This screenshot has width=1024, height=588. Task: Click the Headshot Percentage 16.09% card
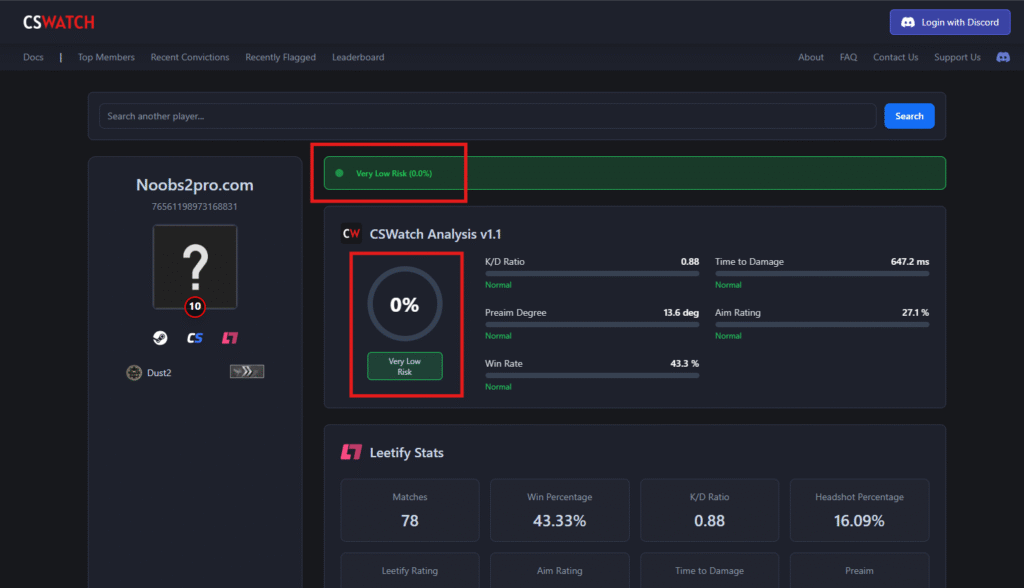[859, 510]
